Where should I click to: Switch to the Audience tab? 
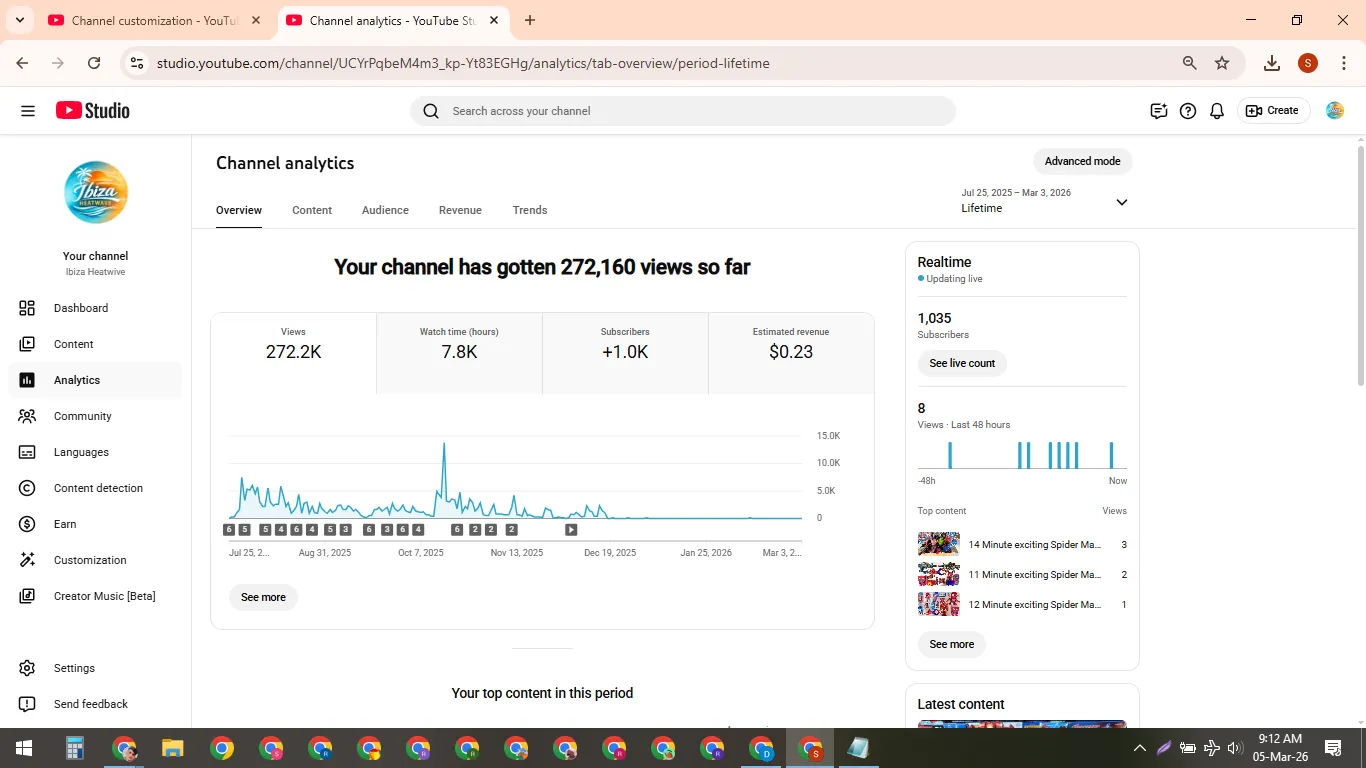[385, 210]
